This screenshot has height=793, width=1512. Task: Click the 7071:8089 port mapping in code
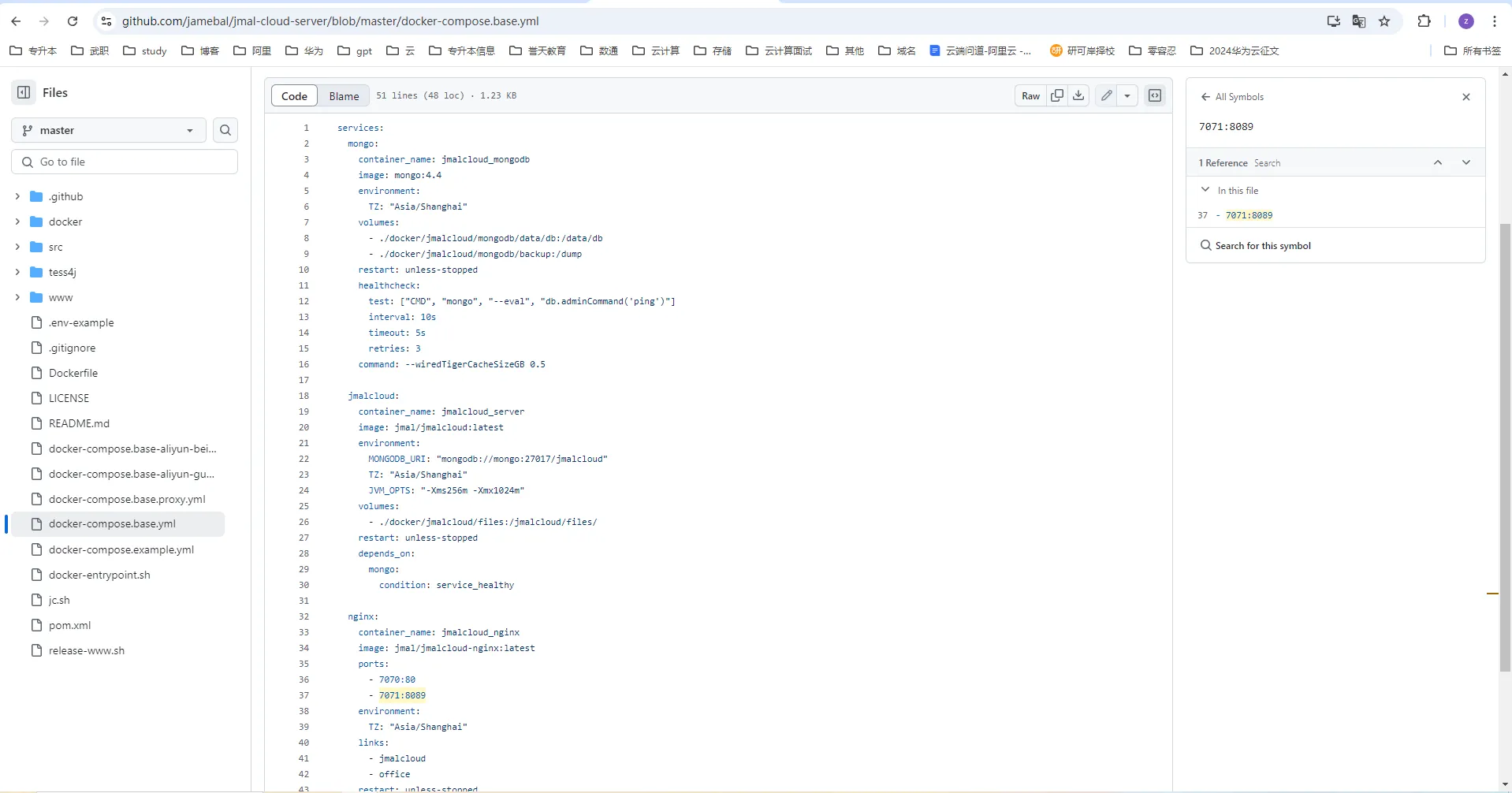(402, 695)
